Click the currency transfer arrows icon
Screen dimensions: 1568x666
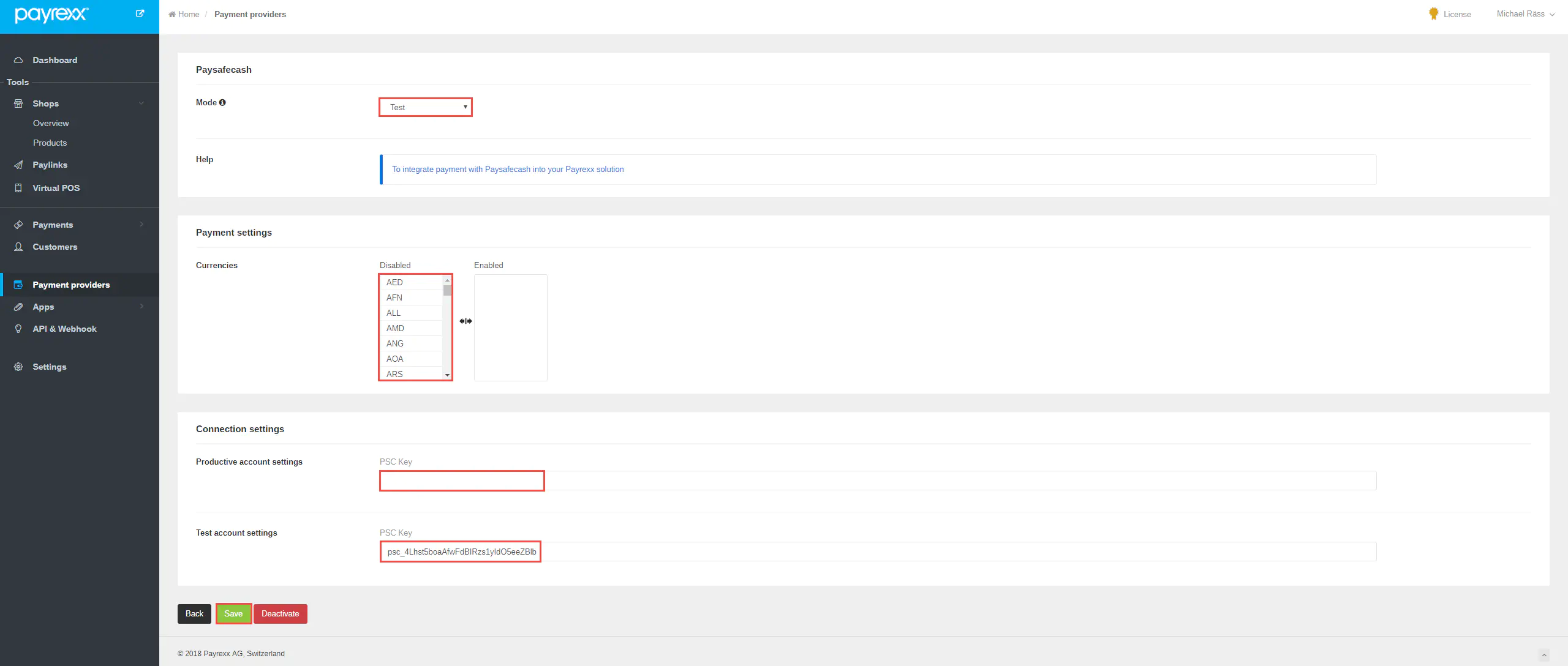(x=466, y=321)
